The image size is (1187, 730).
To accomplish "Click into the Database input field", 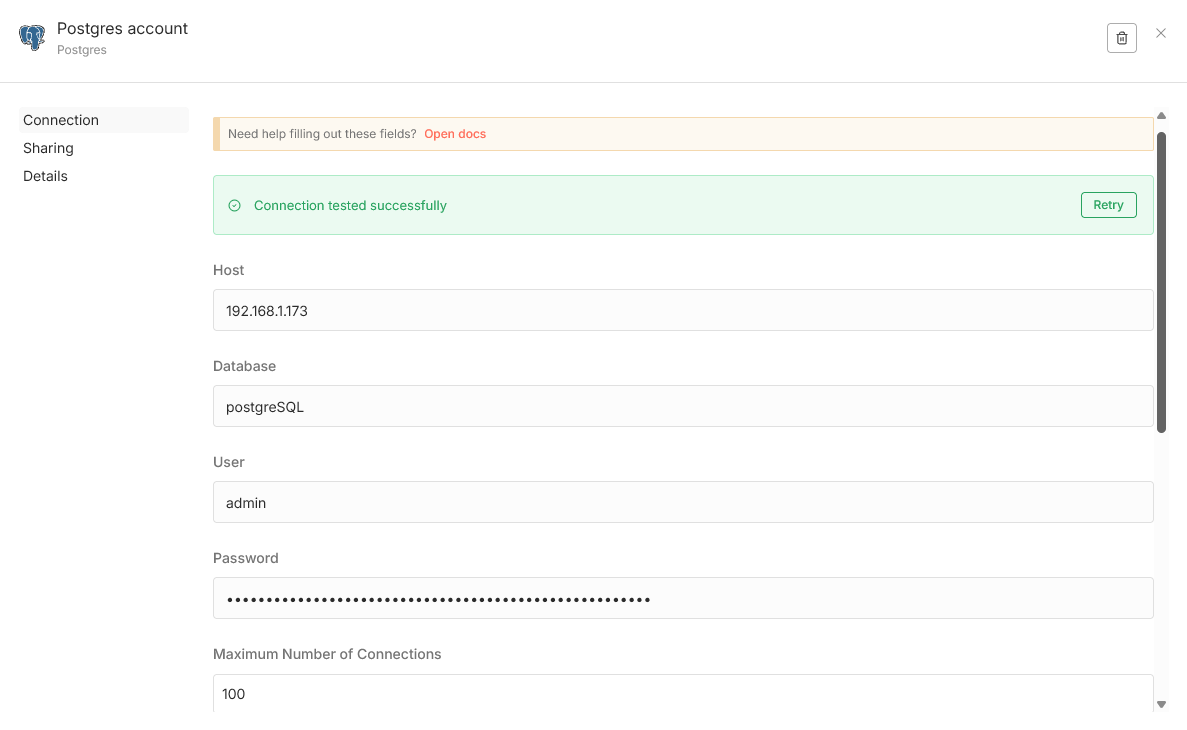I will tap(683, 407).
